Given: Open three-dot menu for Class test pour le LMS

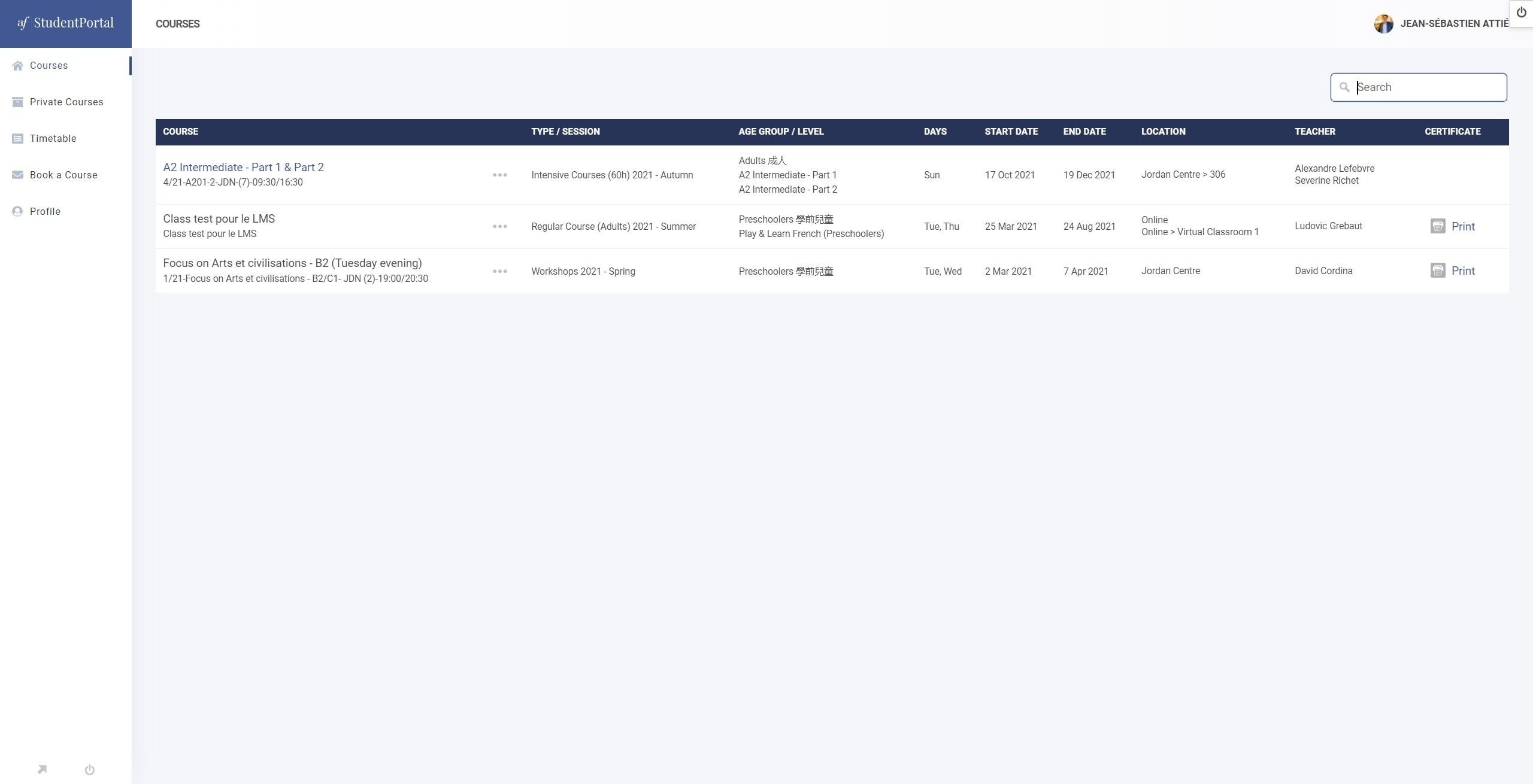Looking at the screenshot, I should [499, 227].
